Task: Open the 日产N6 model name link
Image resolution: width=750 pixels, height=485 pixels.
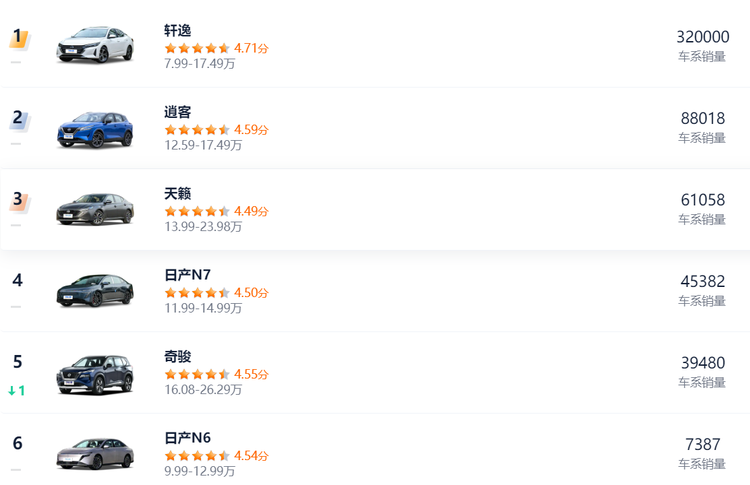Action: coord(187,438)
